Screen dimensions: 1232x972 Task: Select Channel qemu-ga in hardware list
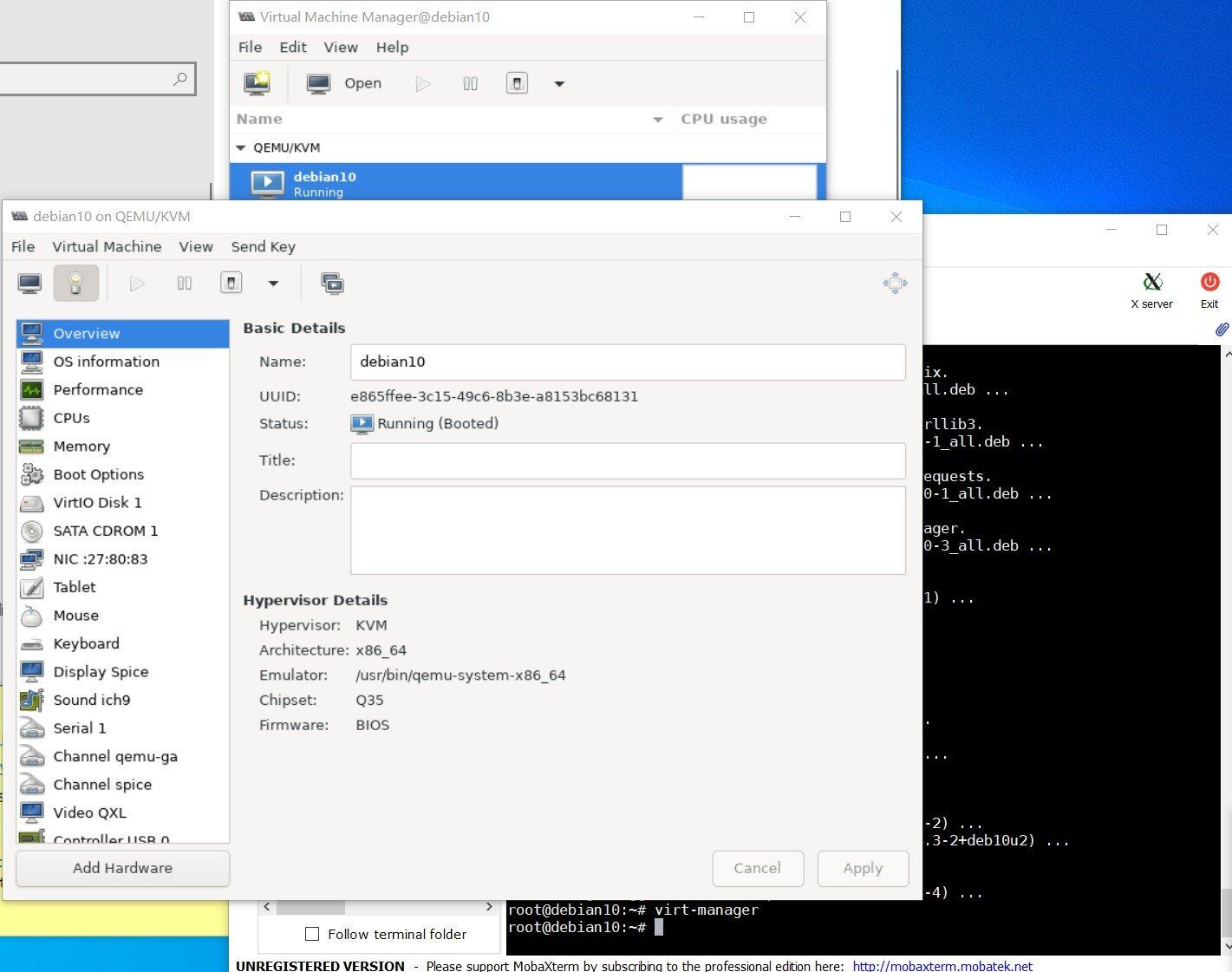[122, 756]
